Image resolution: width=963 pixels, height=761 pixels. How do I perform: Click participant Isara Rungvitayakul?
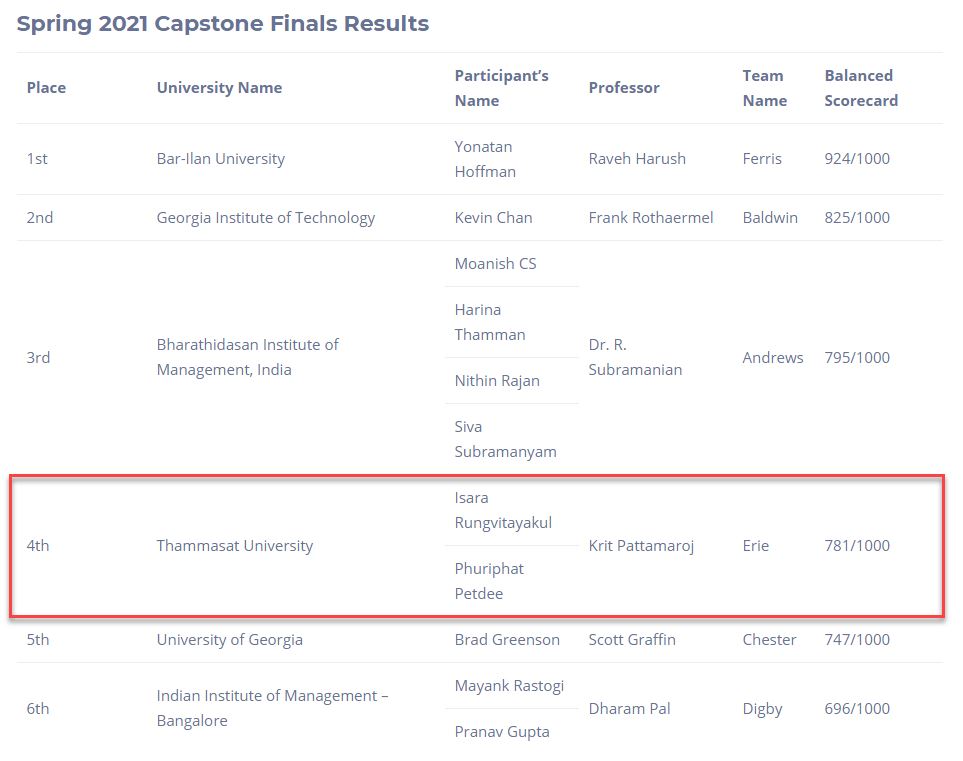tap(503, 510)
